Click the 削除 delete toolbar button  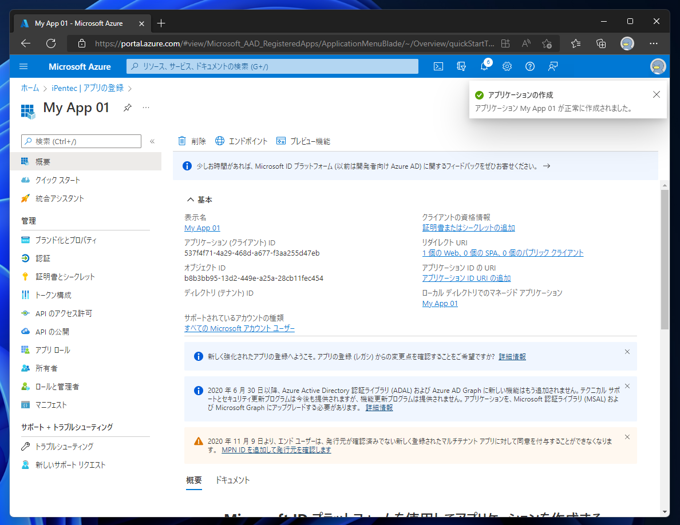192,141
